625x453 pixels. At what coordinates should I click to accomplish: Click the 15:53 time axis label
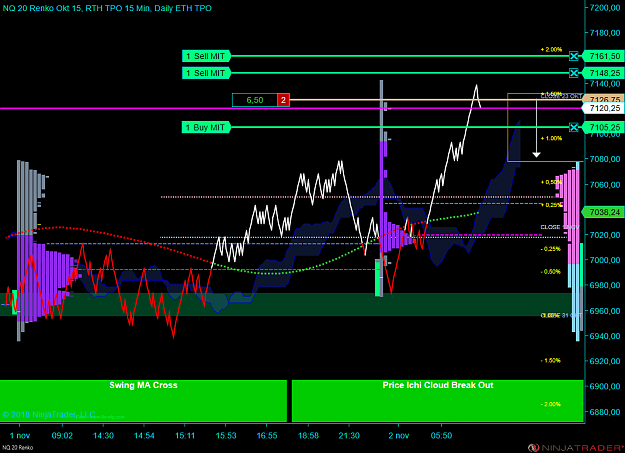226,435
